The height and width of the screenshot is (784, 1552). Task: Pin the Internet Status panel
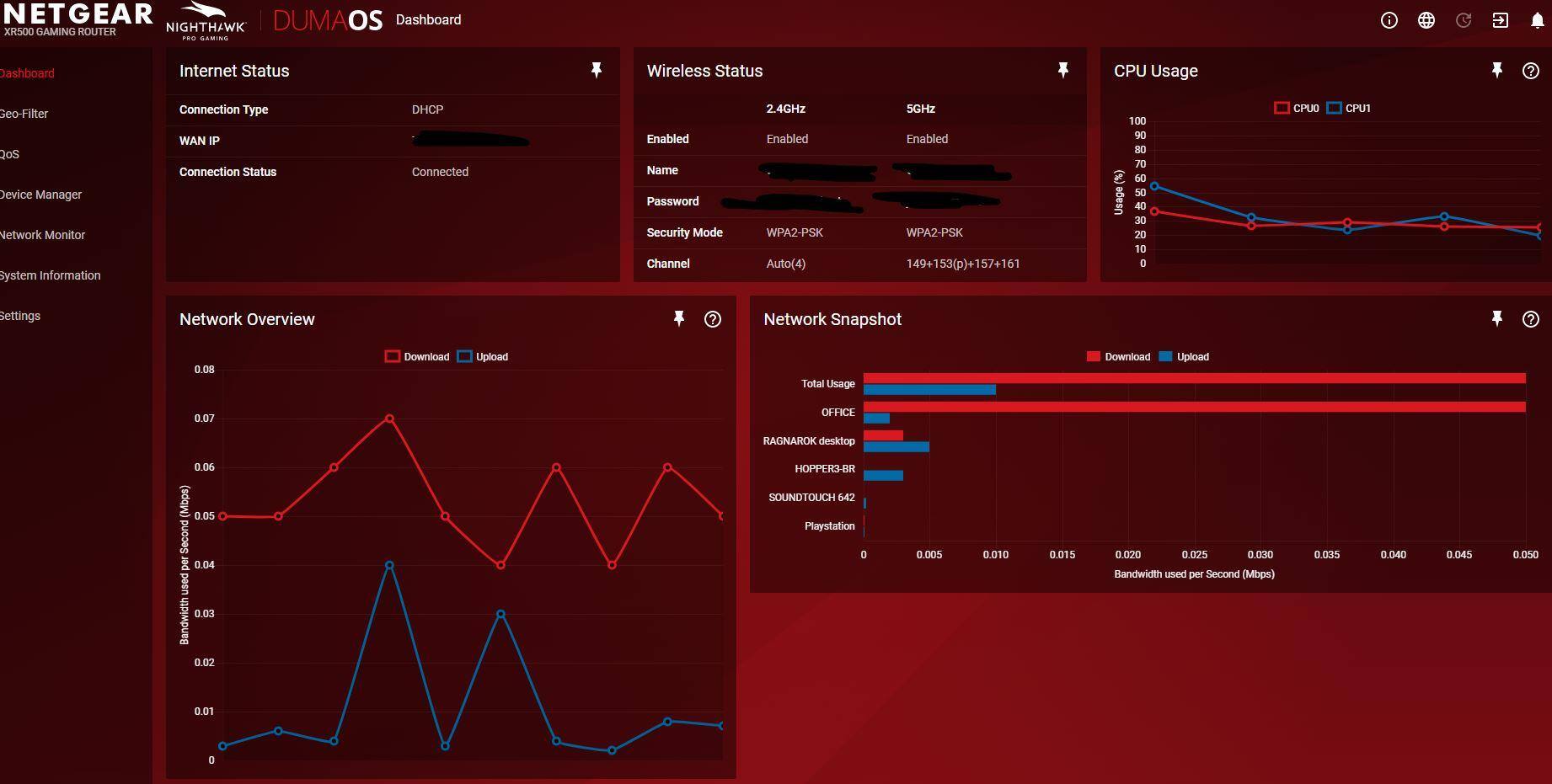click(596, 71)
